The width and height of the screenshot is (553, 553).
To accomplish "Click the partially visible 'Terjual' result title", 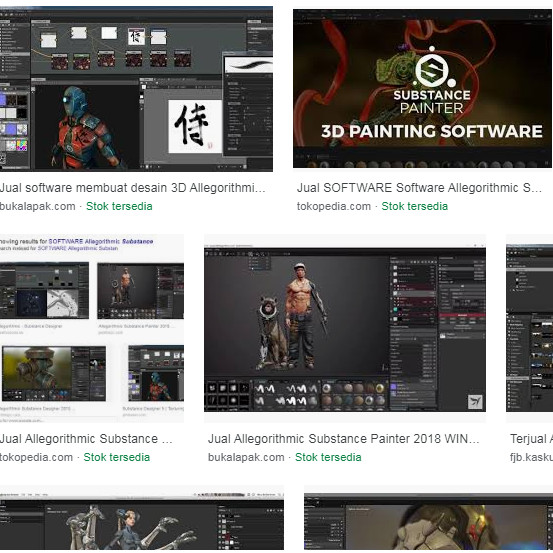I will tap(531, 439).
